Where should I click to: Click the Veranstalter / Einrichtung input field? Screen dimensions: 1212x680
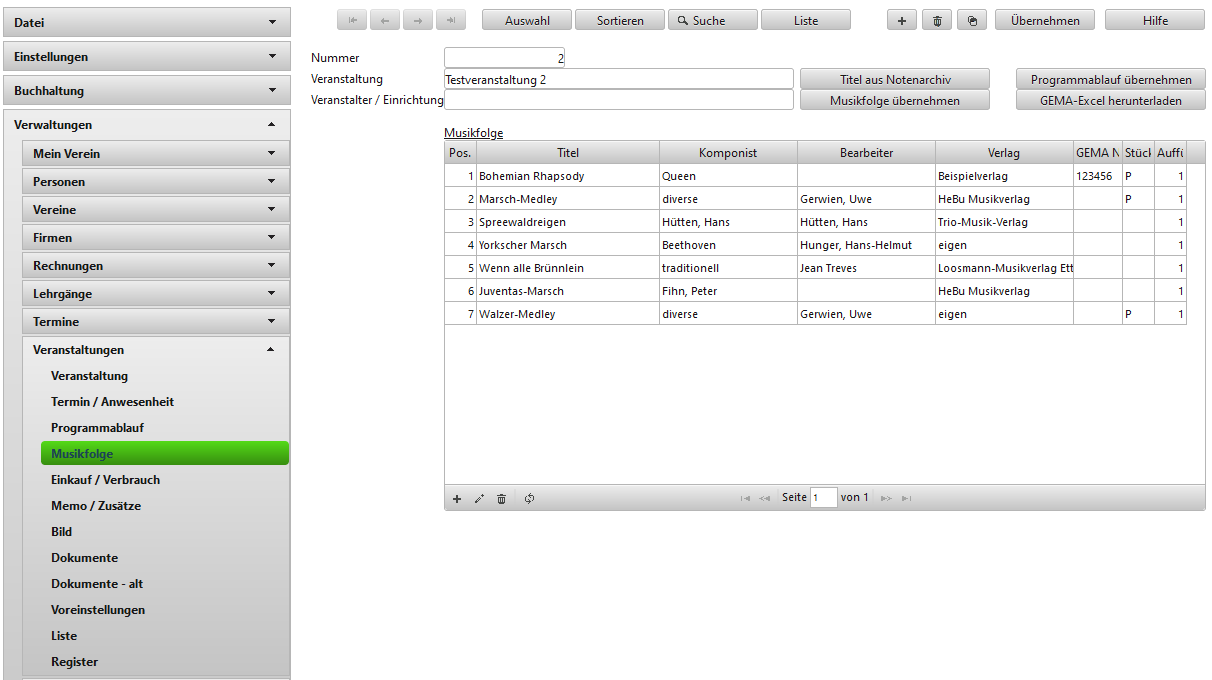coord(618,100)
